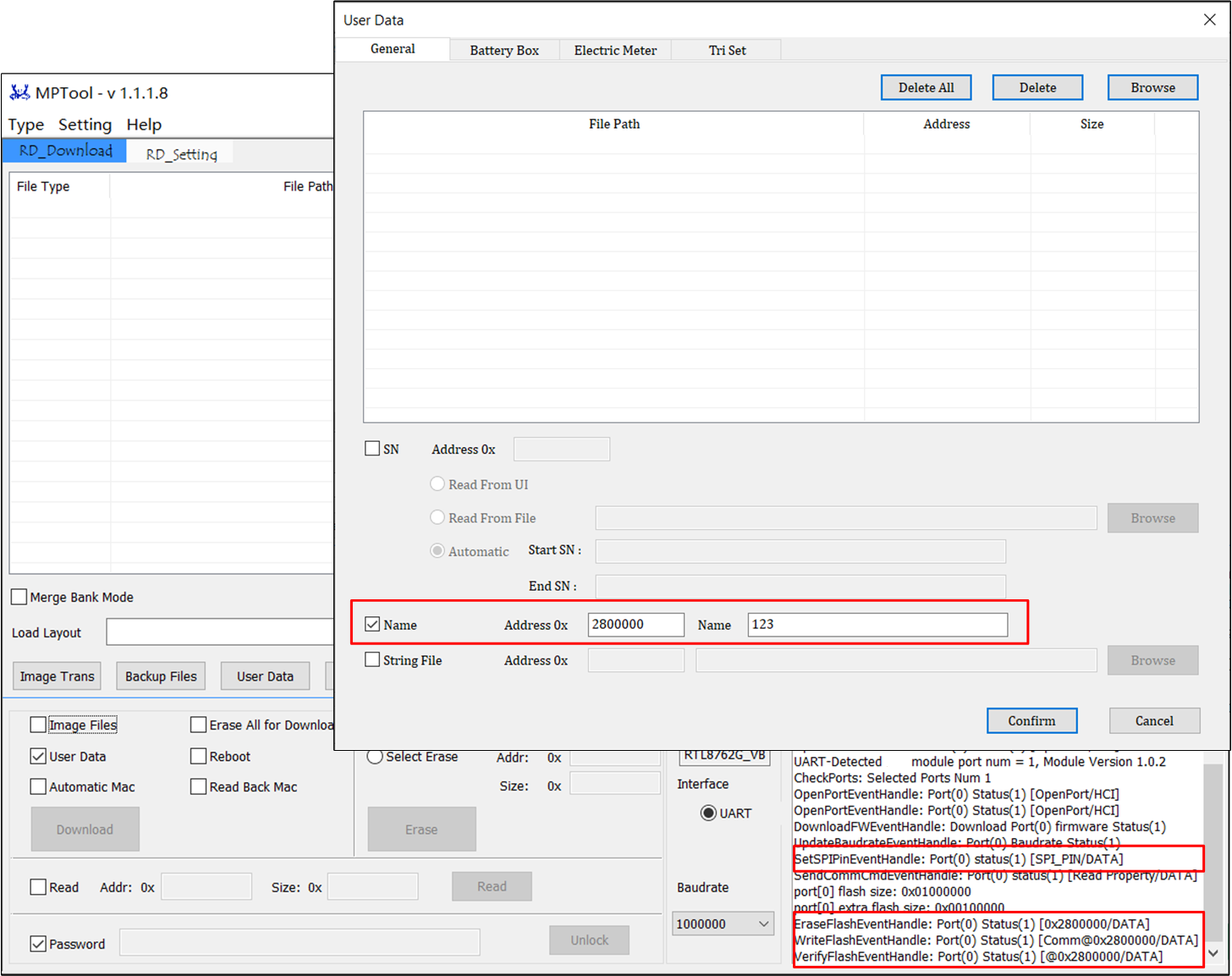Enable the Reboot checkbox
Screen dimensions: 1232x976
point(199,756)
